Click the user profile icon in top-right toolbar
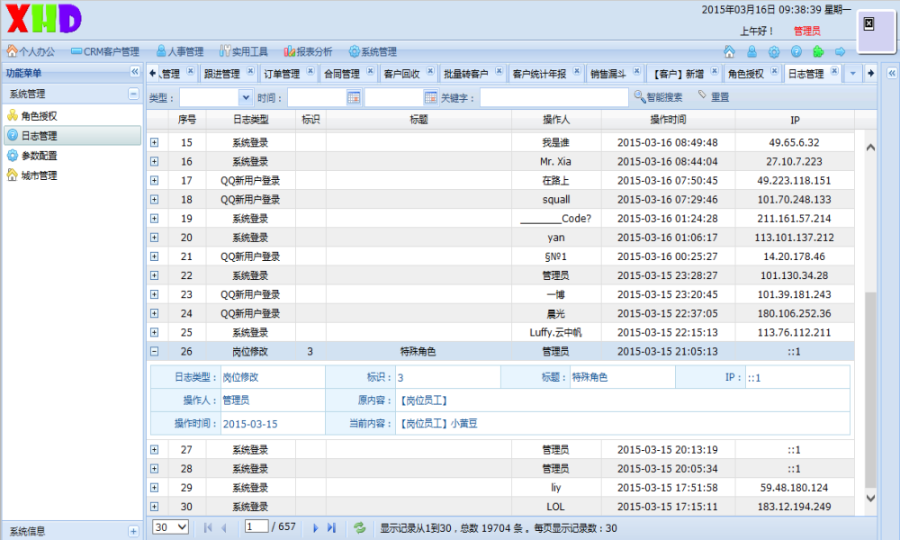Image resolution: width=900 pixels, height=540 pixels. pos(751,52)
